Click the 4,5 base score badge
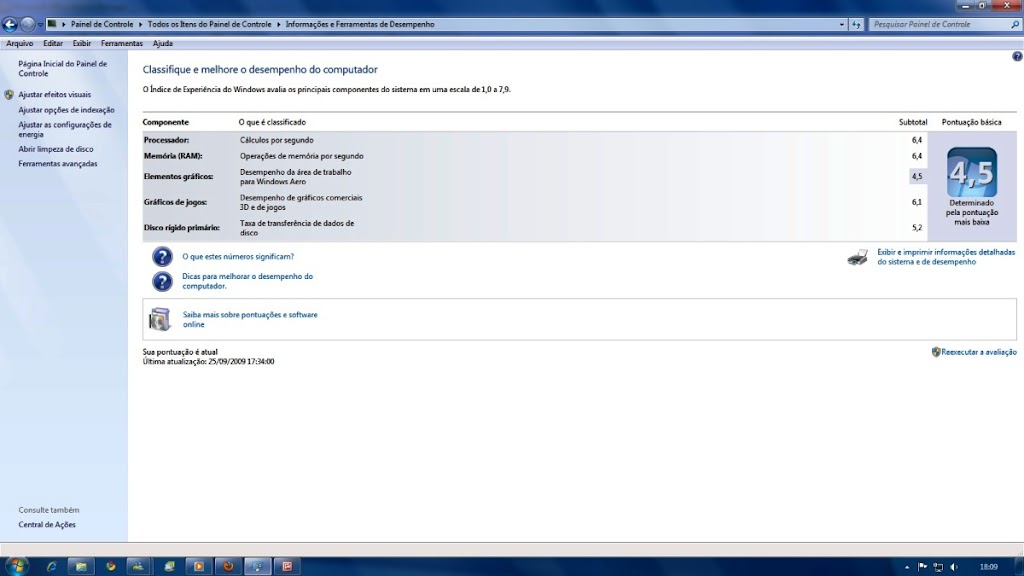 coord(972,172)
